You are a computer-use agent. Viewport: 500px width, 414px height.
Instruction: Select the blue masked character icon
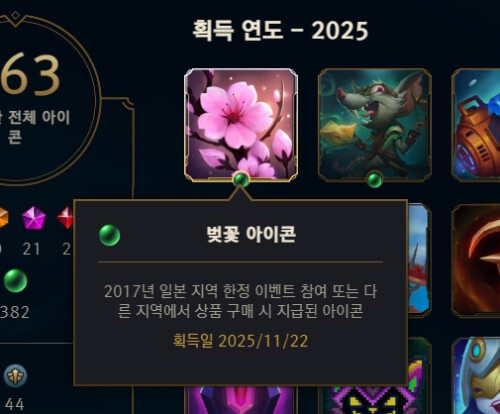tap(476, 376)
